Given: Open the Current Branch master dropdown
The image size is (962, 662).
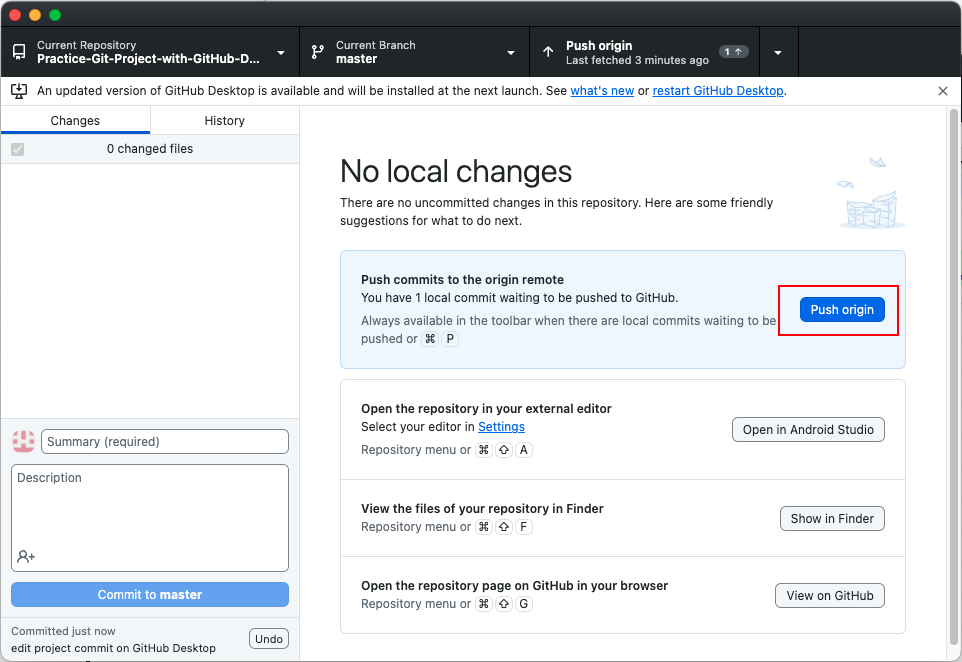Looking at the screenshot, I should click(x=415, y=52).
